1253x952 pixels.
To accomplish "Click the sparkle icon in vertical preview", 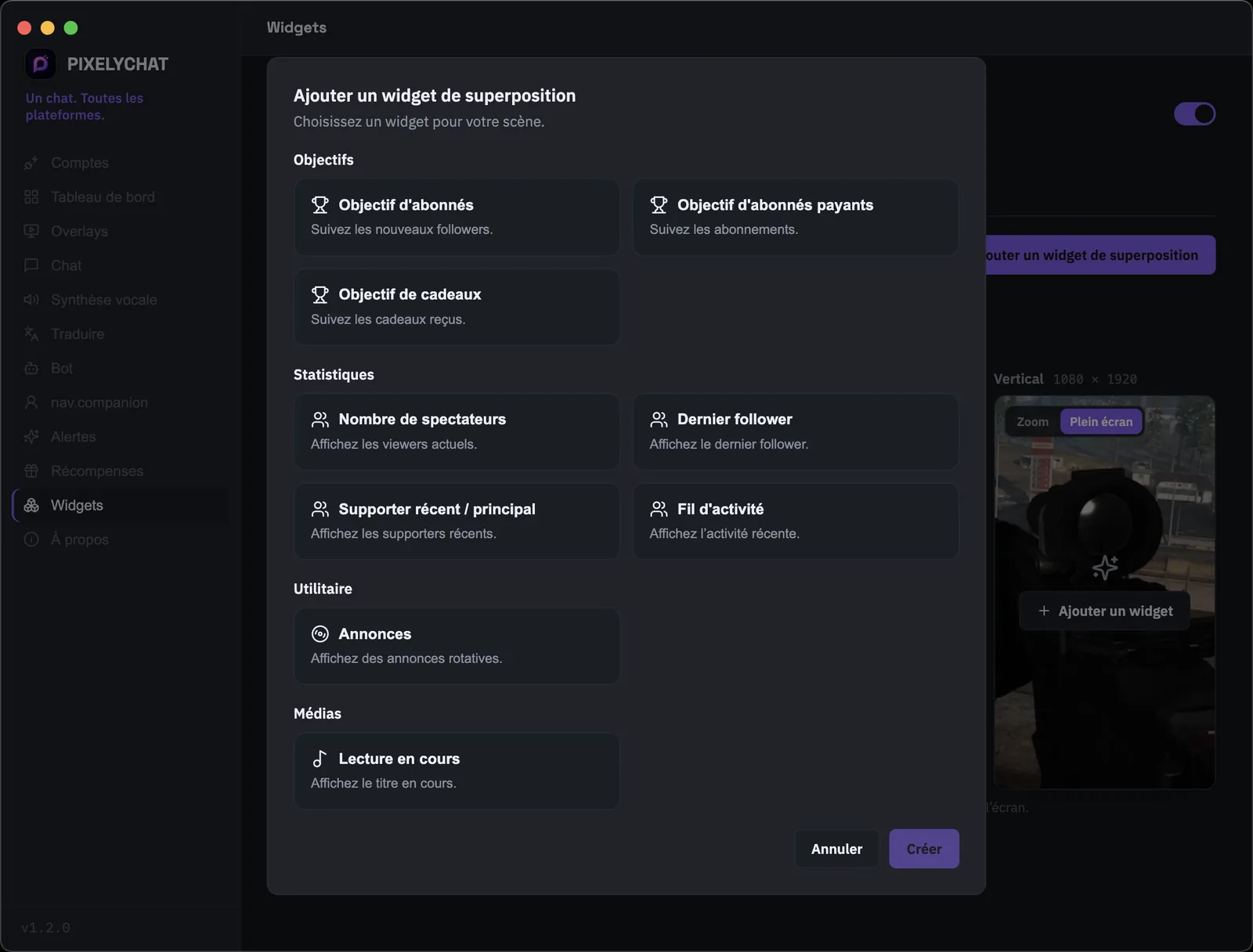I will pyautogui.click(x=1105, y=567).
